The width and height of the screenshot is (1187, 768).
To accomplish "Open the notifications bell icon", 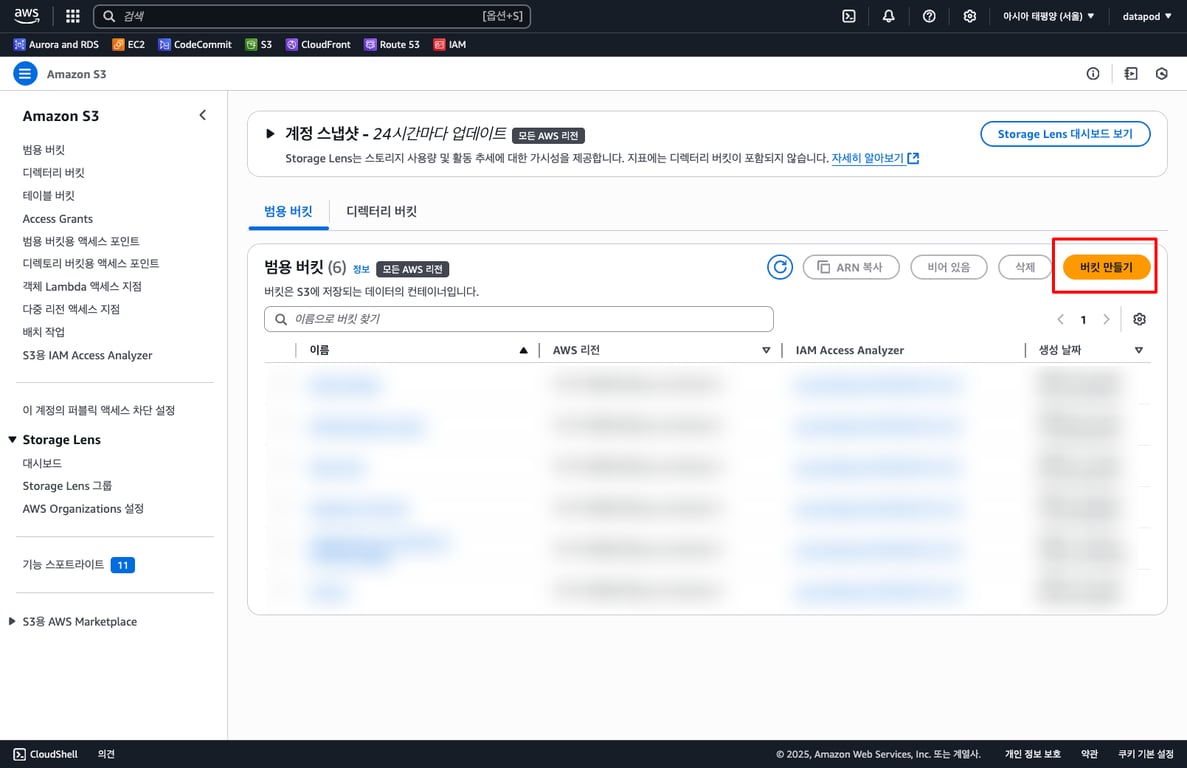I will [889, 16].
